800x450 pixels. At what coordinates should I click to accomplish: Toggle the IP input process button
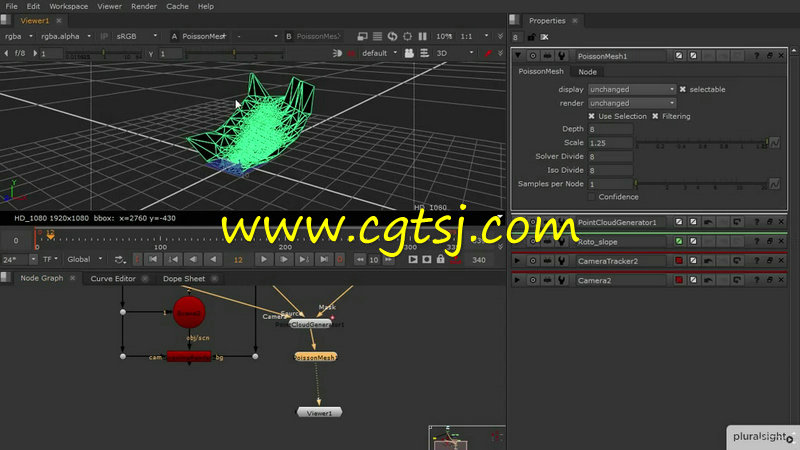[x=104, y=36]
